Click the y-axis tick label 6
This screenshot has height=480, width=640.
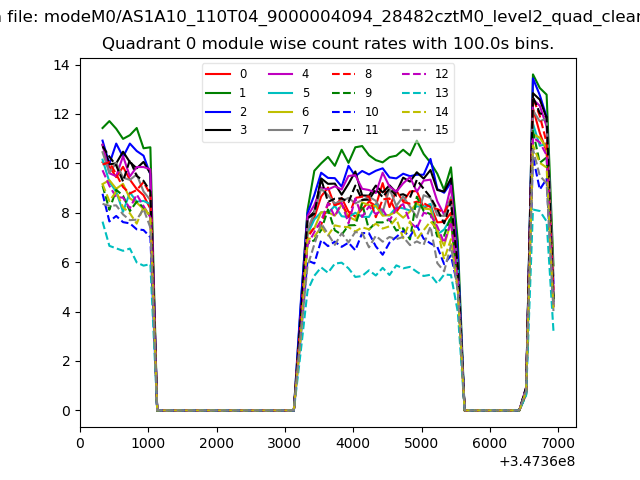65,262
